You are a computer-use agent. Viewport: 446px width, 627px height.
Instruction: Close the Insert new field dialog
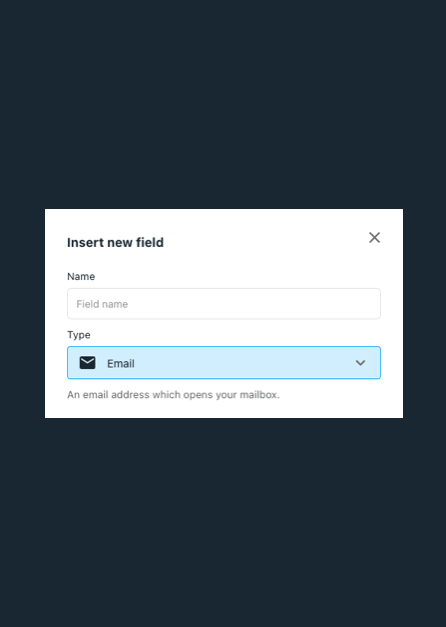pyautogui.click(x=374, y=238)
